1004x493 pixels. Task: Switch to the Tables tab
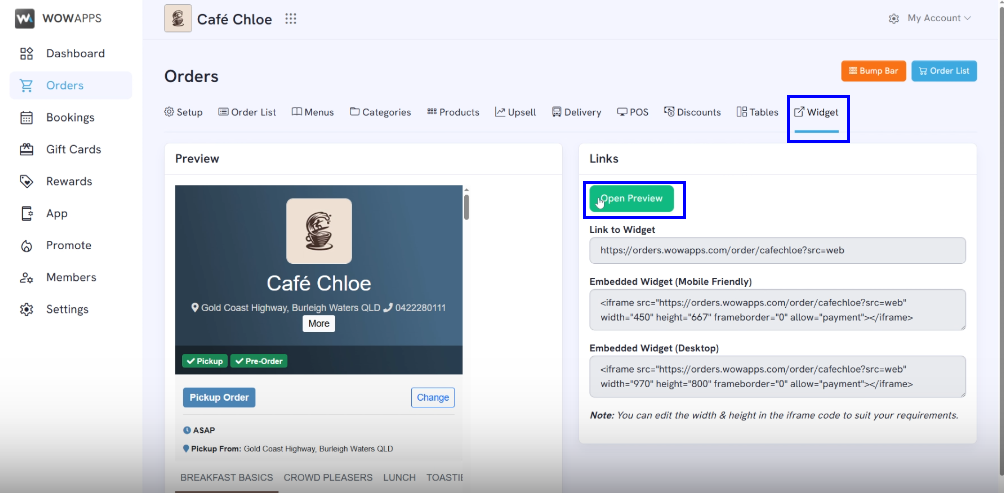pyautogui.click(x=757, y=112)
